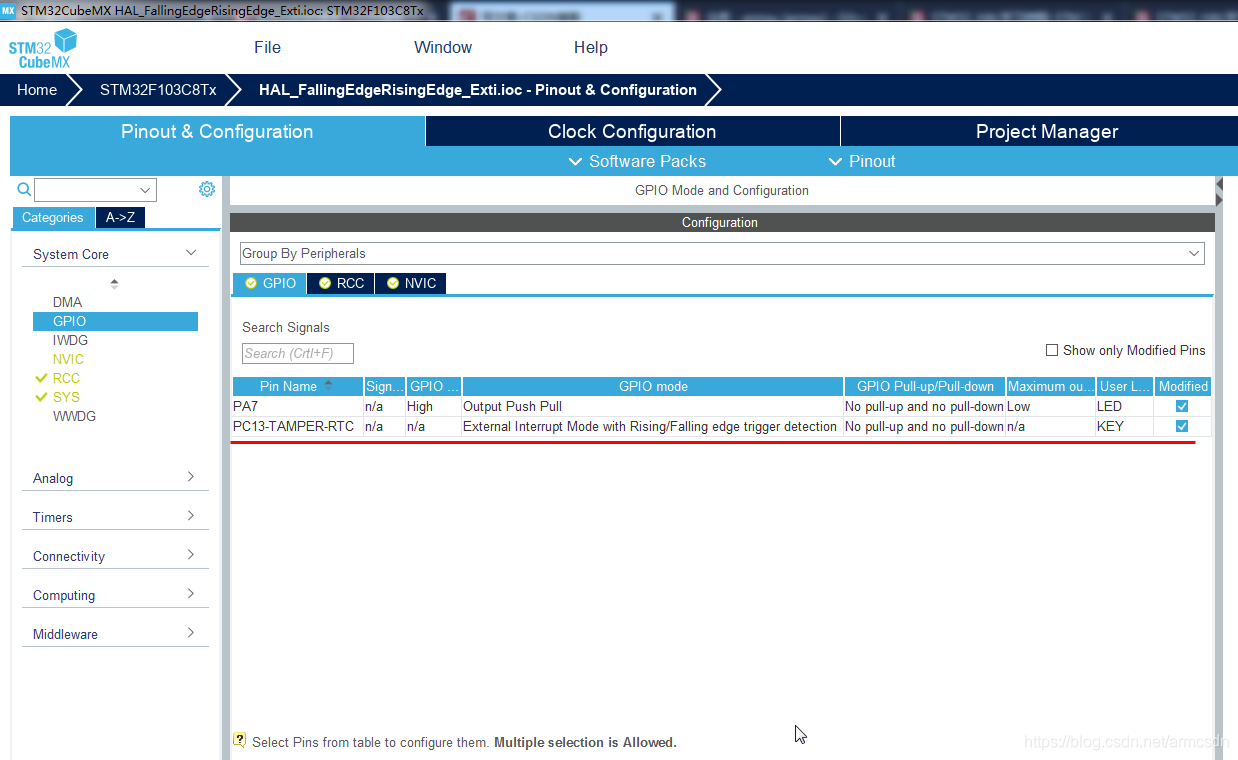Expand the Computing category
This screenshot has width=1238, height=760.
coord(115,595)
